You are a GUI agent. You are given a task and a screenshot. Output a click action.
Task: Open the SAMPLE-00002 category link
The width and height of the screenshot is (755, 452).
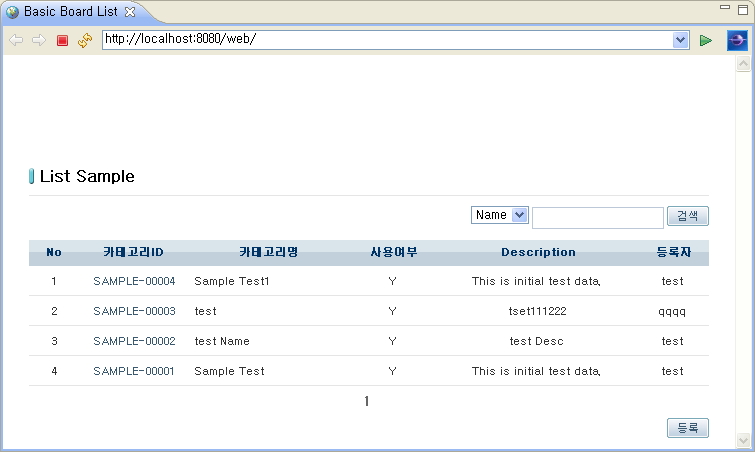point(134,341)
